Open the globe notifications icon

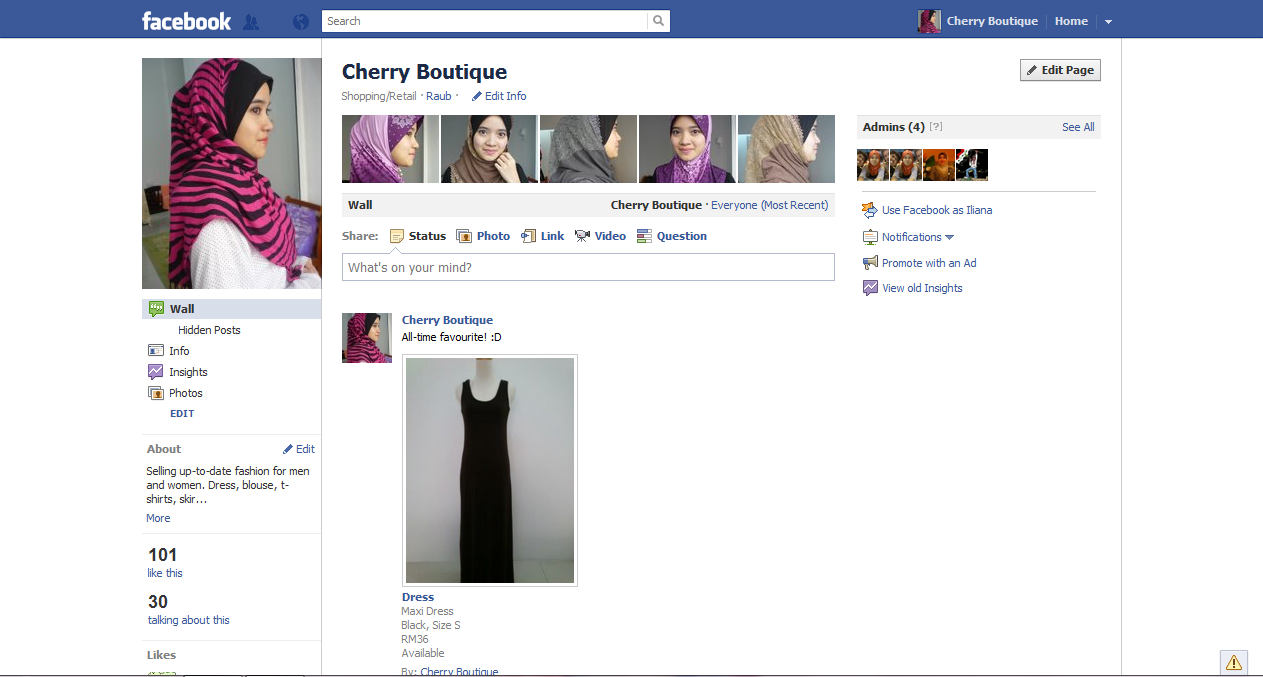(301, 21)
